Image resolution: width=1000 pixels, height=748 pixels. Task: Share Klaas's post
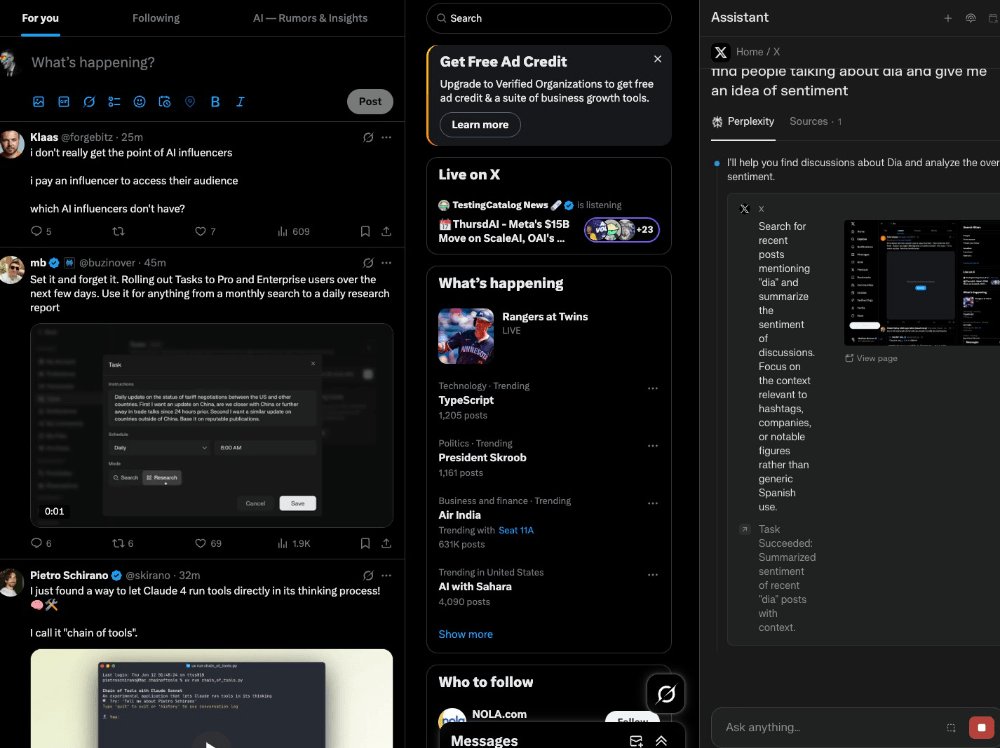(386, 231)
